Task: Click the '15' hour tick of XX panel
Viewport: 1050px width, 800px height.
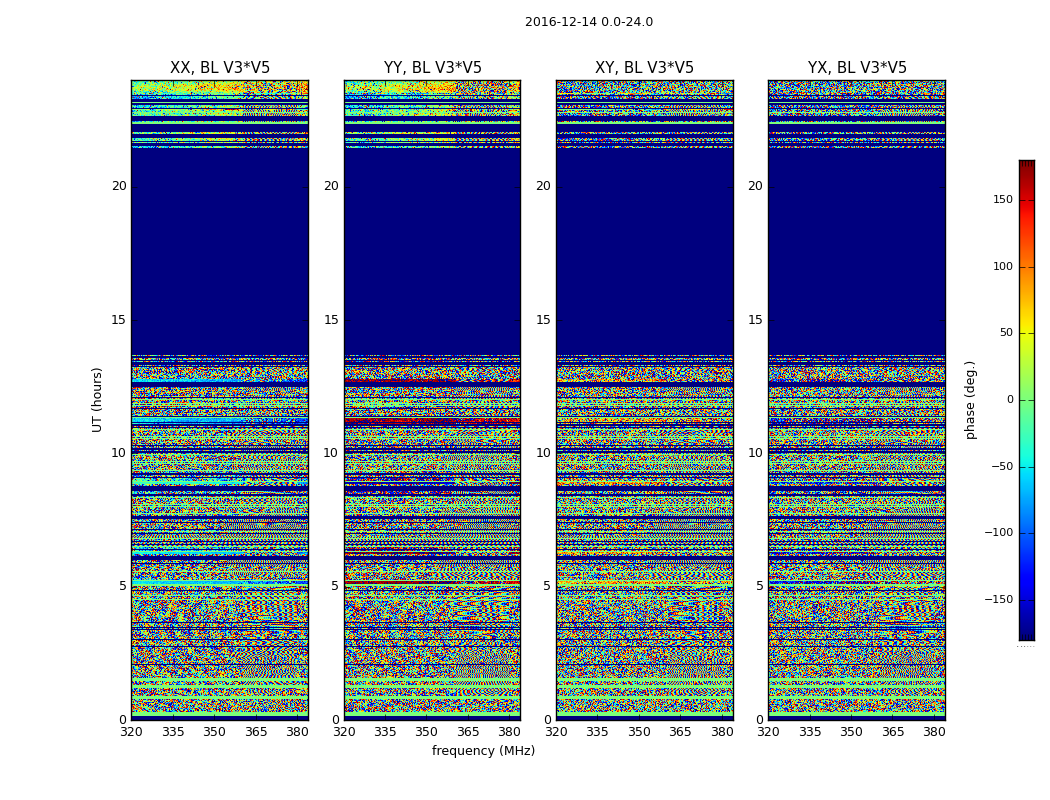Action: click(x=119, y=320)
